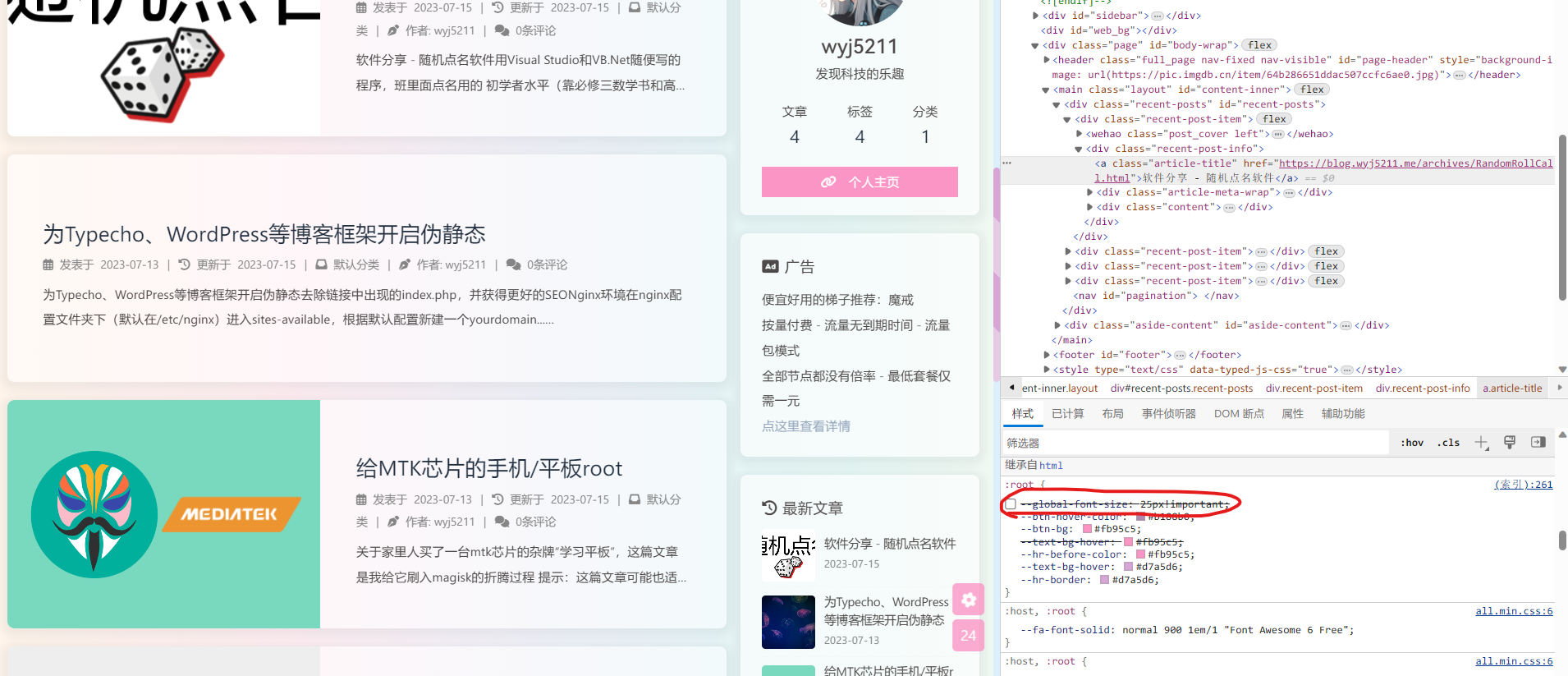
Task: Click the update-clock icon in the Typecho post meta
Action: click(185, 264)
